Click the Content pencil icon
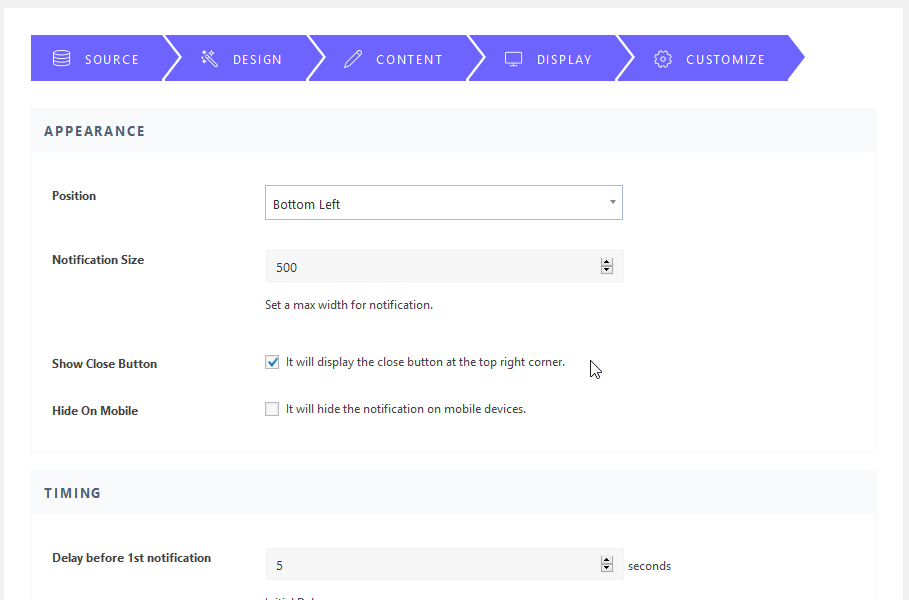 [353, 58]
